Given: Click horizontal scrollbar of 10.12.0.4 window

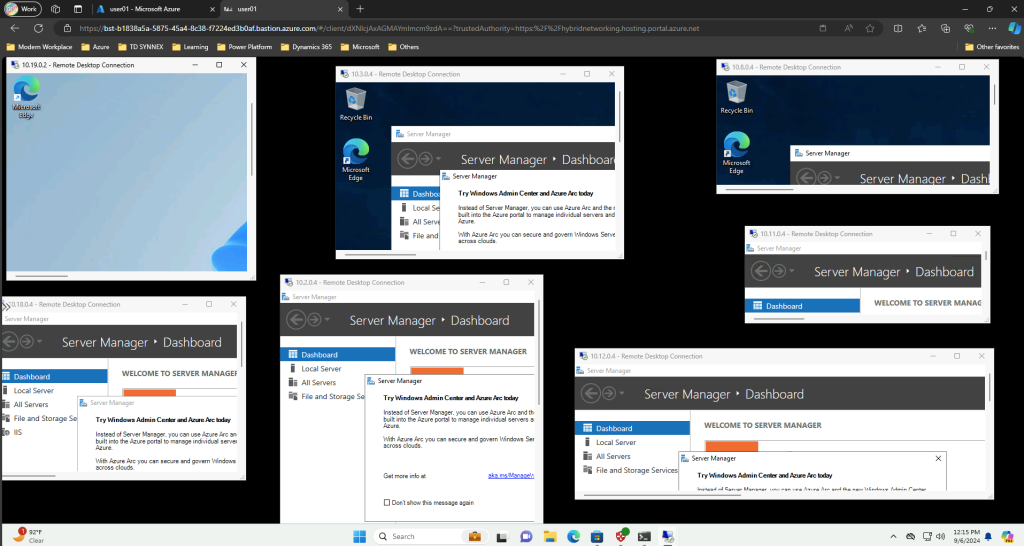Looking at the screenshot, I should [x=662, y=495].
